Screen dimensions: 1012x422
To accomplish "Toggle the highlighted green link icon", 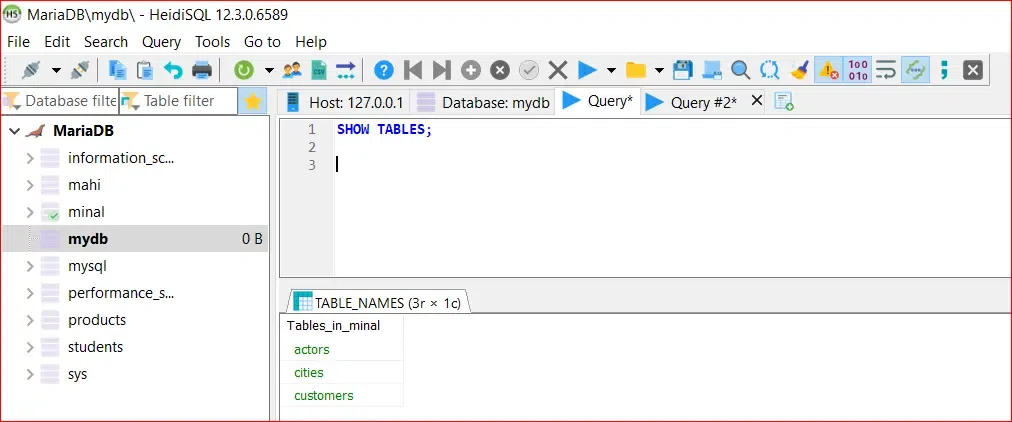I will tap(915, 70).
